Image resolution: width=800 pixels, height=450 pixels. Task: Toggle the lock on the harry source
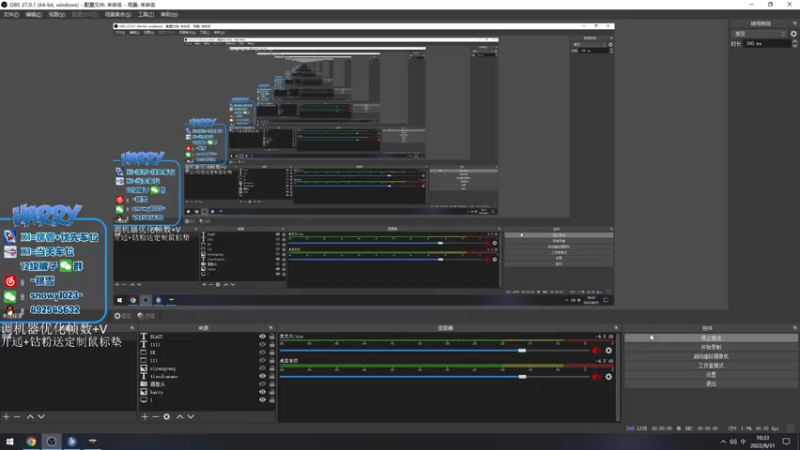point(271,392)
